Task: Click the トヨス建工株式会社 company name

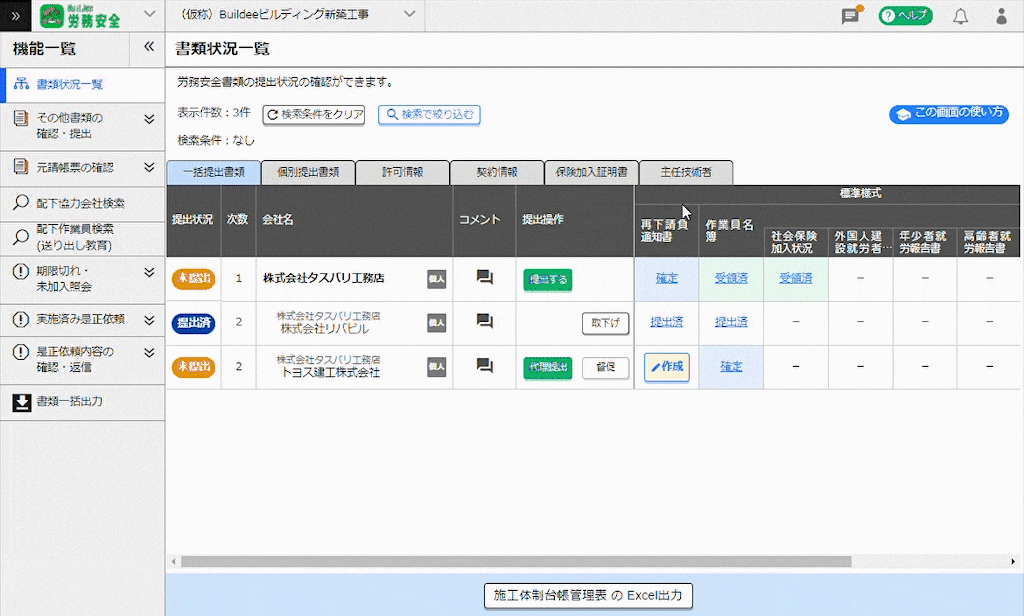Action: (330, 373)
